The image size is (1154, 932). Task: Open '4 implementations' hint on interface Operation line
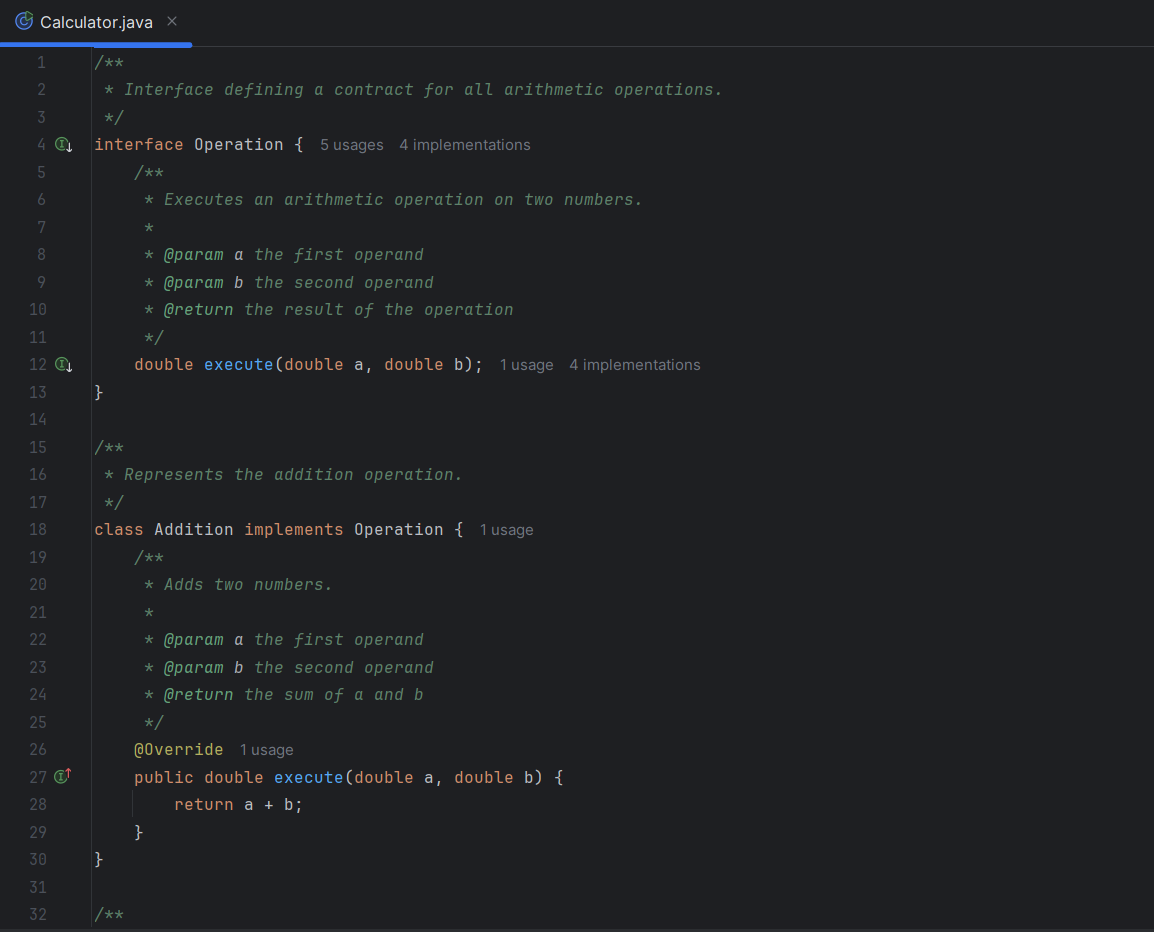pos(464,145)
